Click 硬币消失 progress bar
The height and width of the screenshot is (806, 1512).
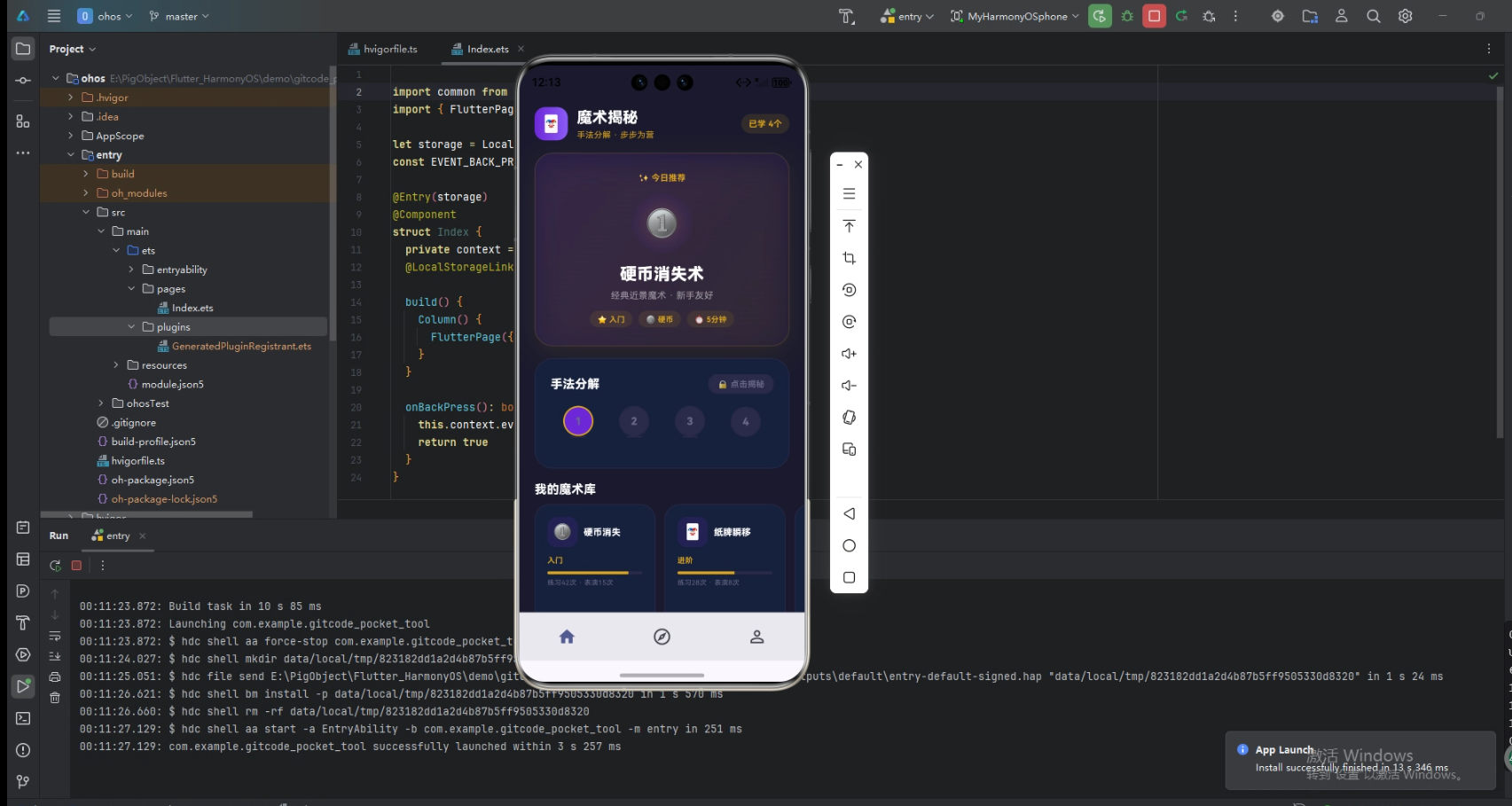595,573
